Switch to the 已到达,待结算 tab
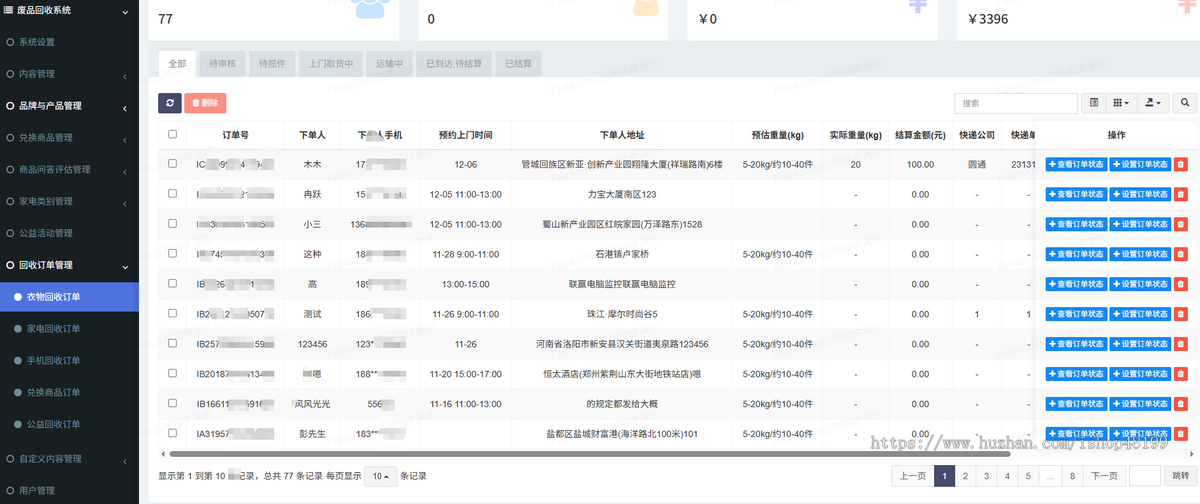Screen dimensions: 1200x504 click(454, 64)
